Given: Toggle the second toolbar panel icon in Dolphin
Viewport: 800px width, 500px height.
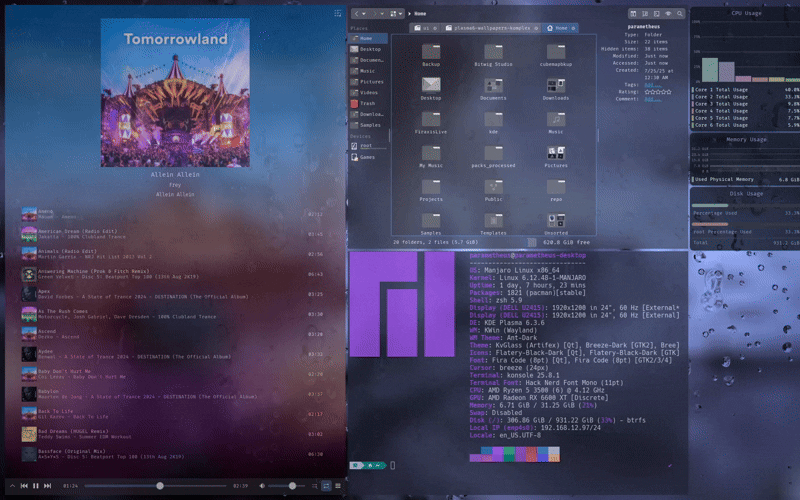Looking at the screenshot, I should [x=645, y=14].
